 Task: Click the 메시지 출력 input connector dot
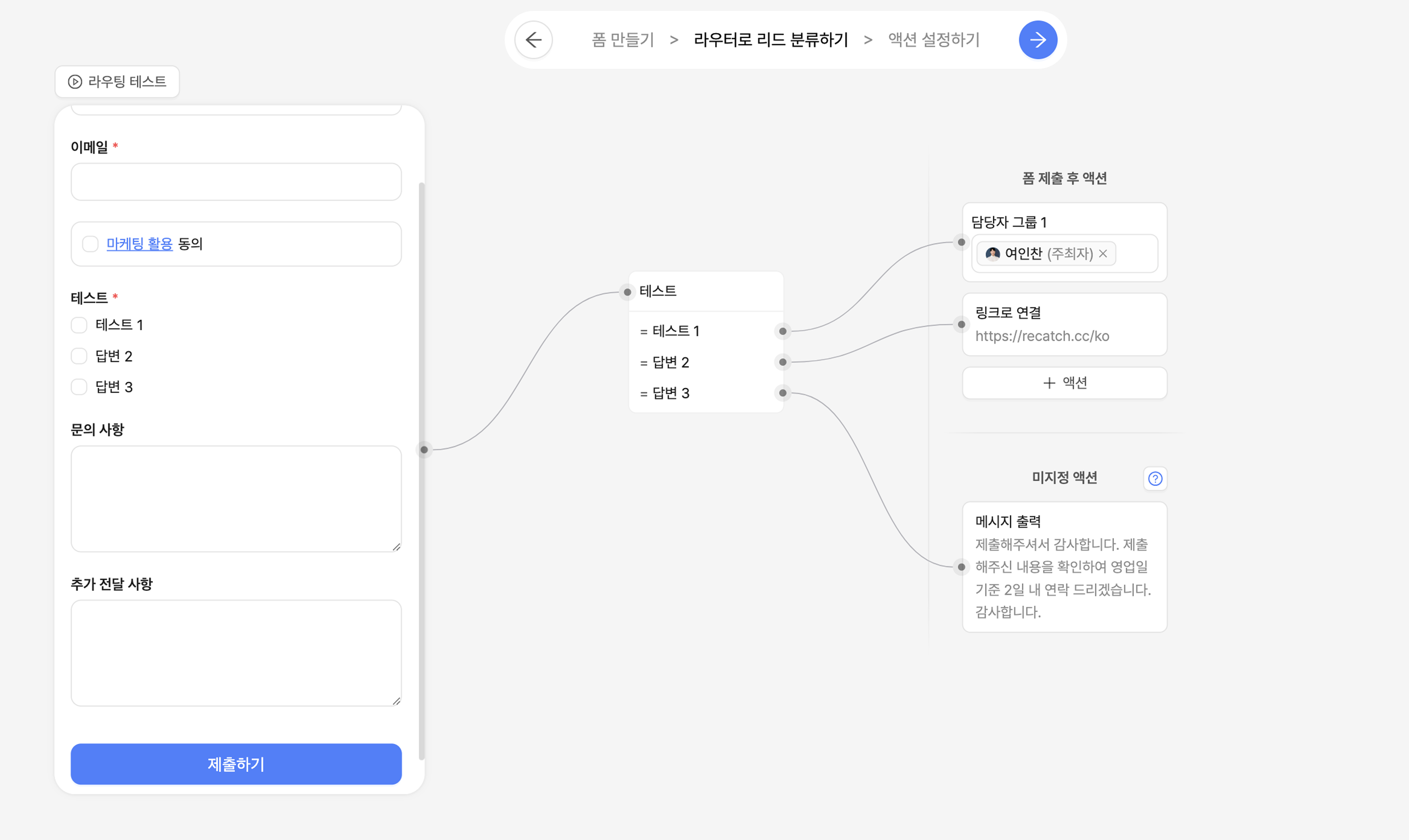(961, 566)
